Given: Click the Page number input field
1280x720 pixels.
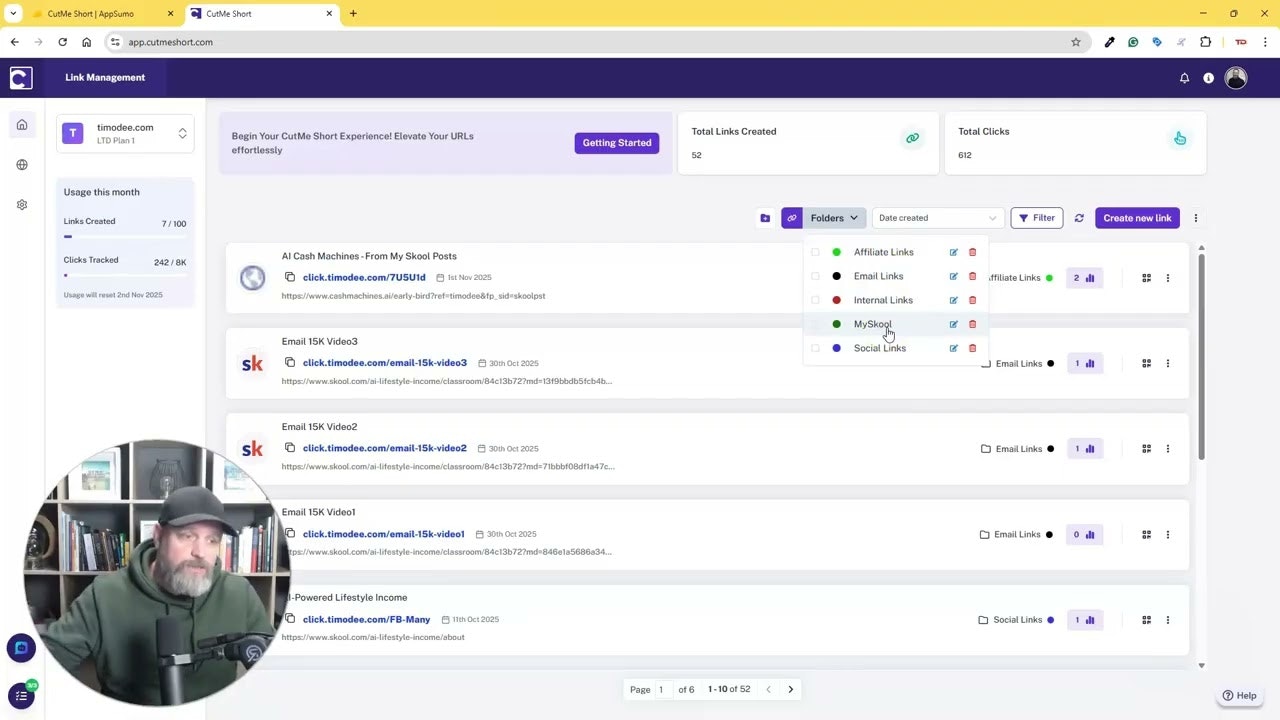Looking at the screenshot, I should pos(663,689).
